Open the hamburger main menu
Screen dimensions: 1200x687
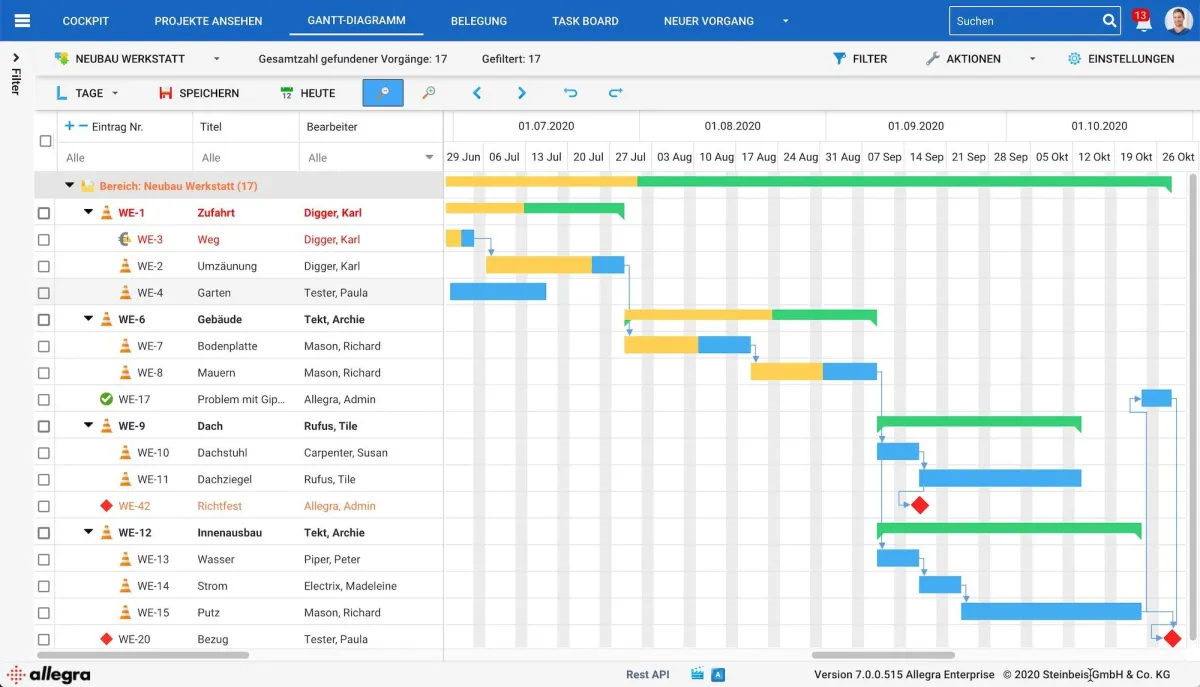(x=22, y=20)
